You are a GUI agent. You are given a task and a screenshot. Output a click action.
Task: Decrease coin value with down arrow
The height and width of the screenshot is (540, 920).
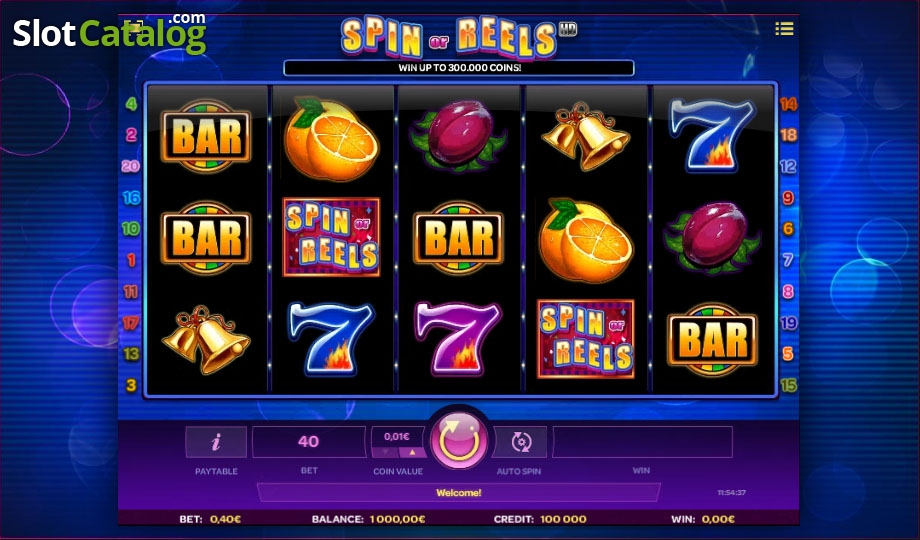[385, 452]
